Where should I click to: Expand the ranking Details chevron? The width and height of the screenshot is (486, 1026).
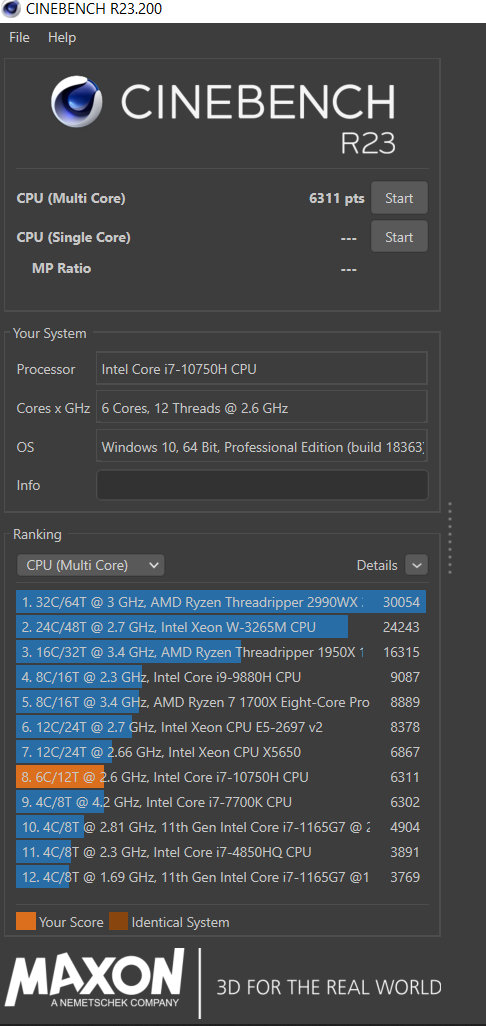[x=416, y=565]
